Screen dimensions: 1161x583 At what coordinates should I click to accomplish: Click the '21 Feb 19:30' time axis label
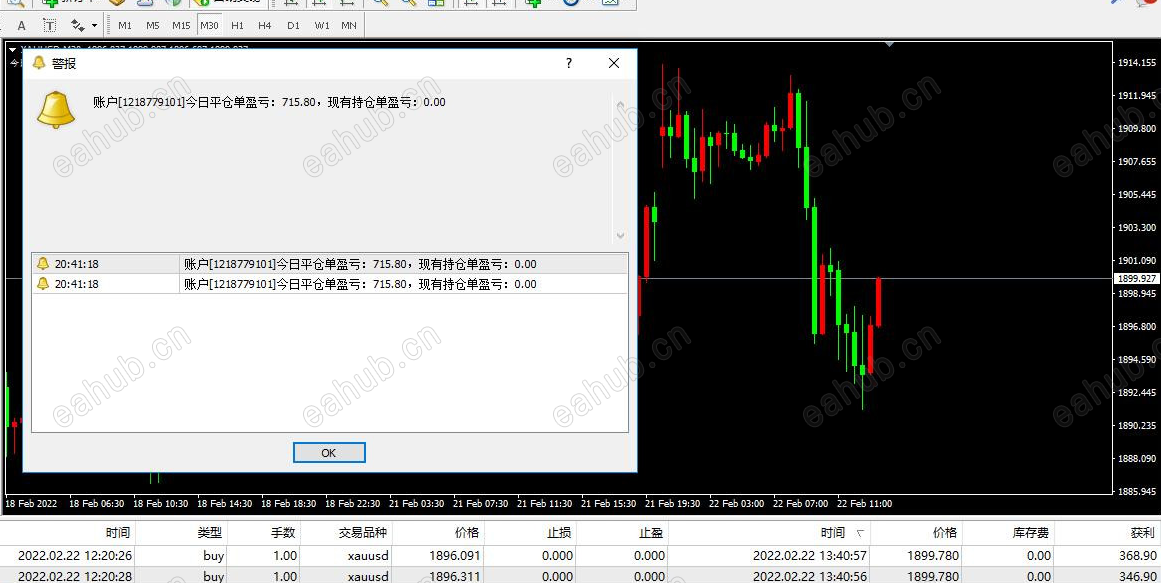(x=672, y=503)
